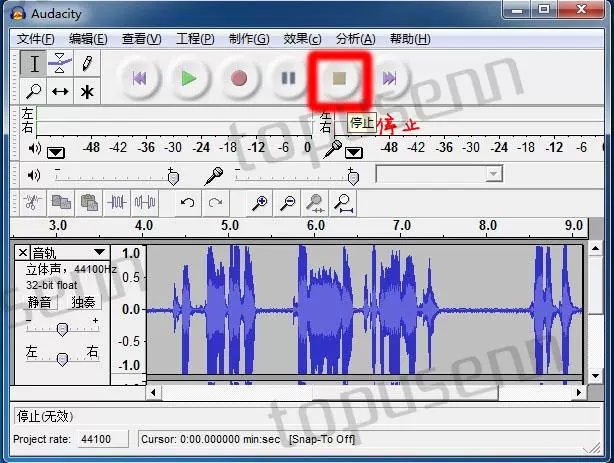Redo the last undone action
Image resolution: width=614 pixels, height=463 pixels.
[x=215, y=203]
